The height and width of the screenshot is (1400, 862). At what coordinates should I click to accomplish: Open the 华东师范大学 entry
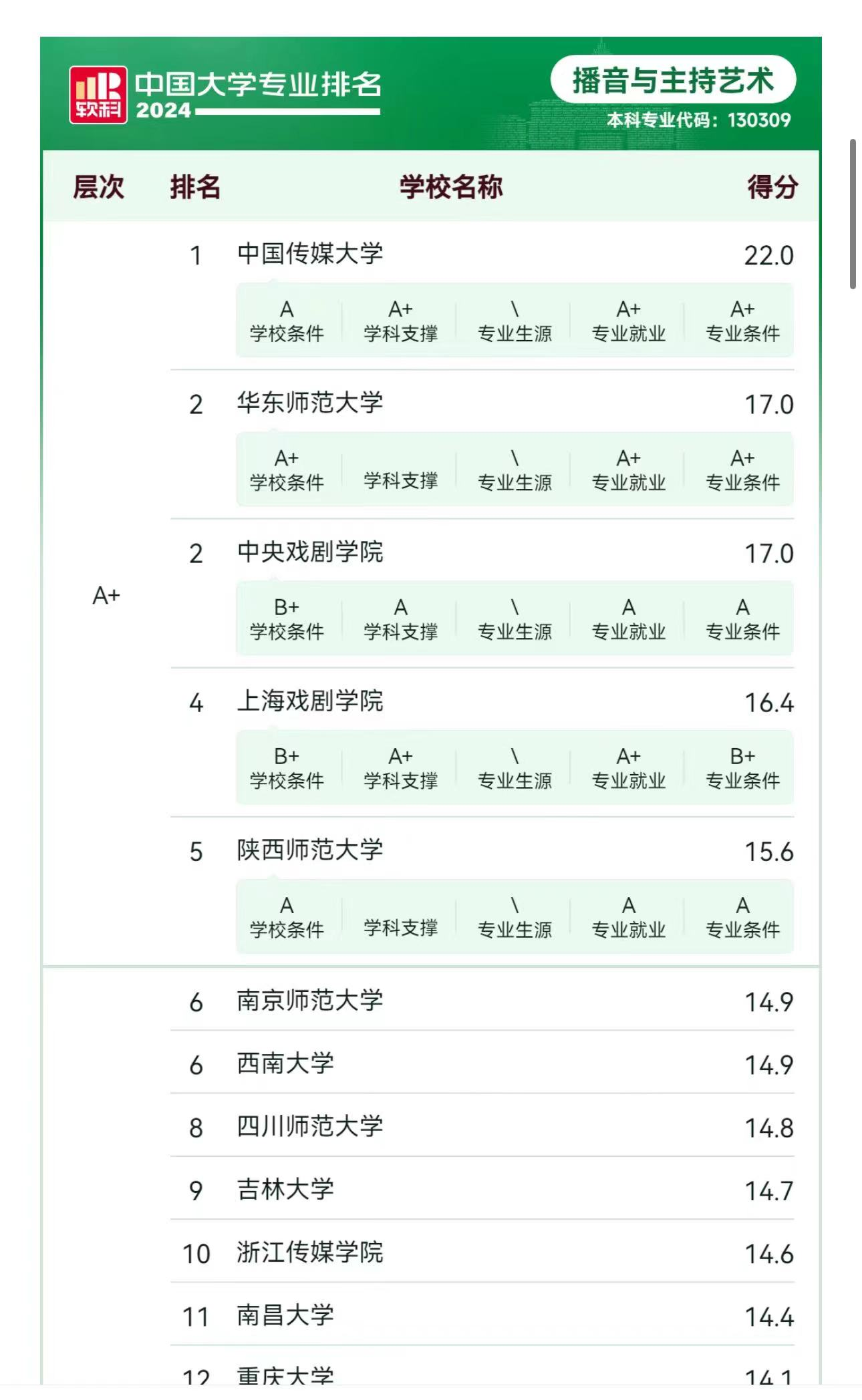[x=310, y=403]
